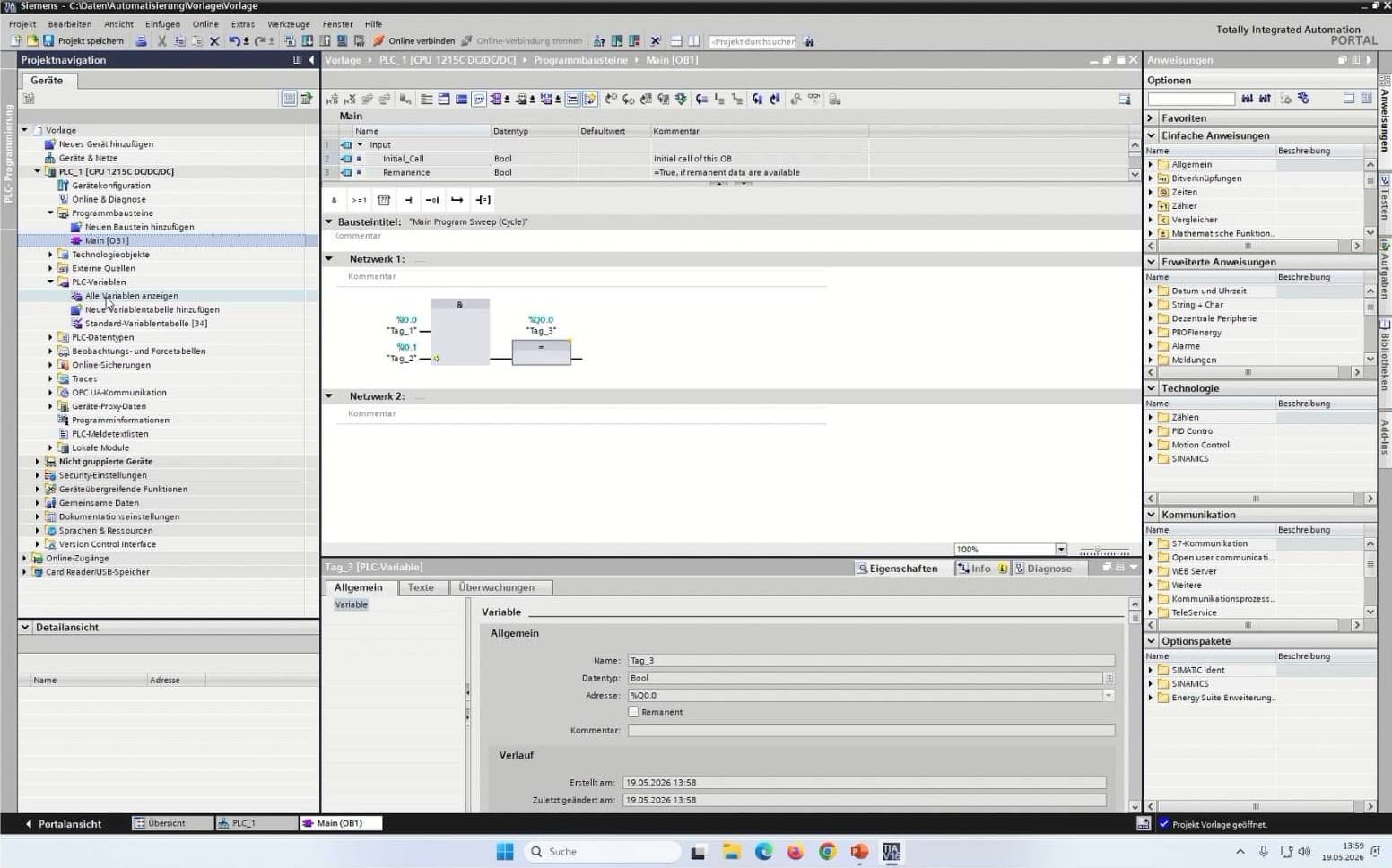This screenshot has height=868, width=1392.
Task: Switch to the Überwachungen tab
Action: tap(496, 587)
